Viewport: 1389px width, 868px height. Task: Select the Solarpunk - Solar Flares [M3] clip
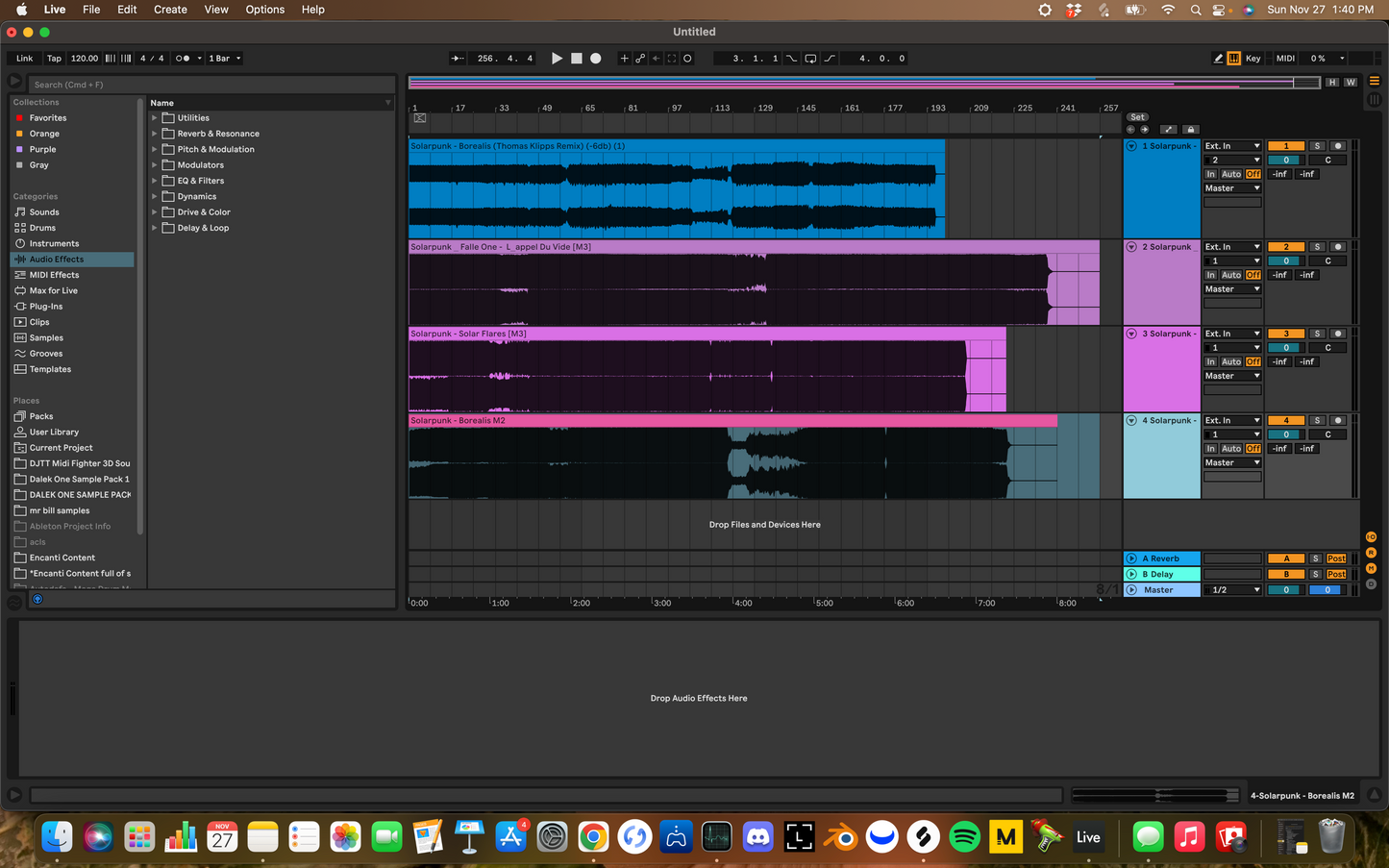[x=707, y=334]
